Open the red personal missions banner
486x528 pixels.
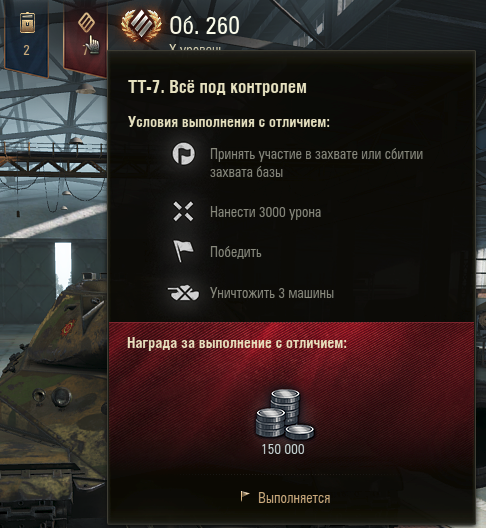click(x=86, y=37)
